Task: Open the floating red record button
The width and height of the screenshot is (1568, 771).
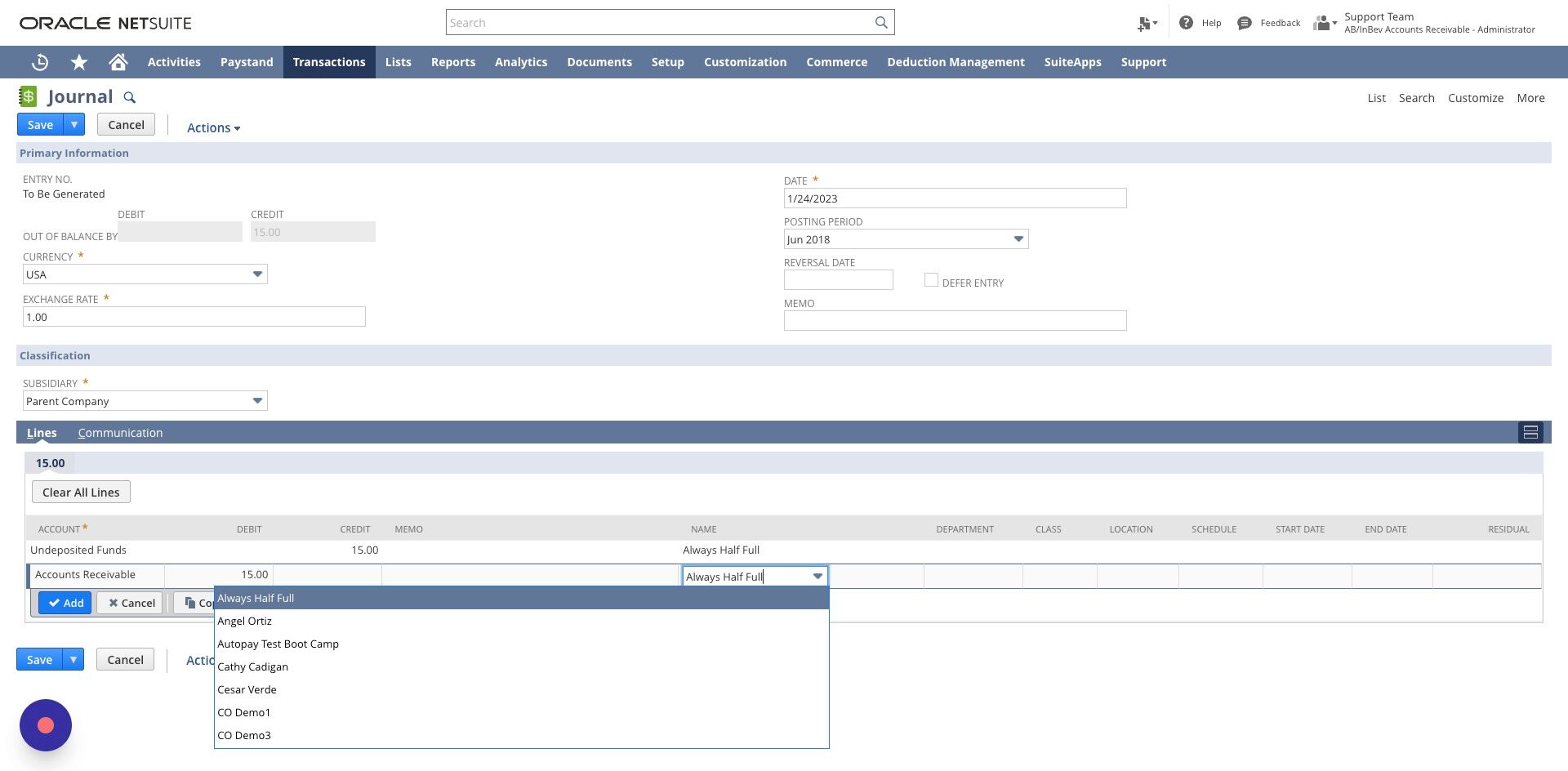Action: tap(46, 725)
